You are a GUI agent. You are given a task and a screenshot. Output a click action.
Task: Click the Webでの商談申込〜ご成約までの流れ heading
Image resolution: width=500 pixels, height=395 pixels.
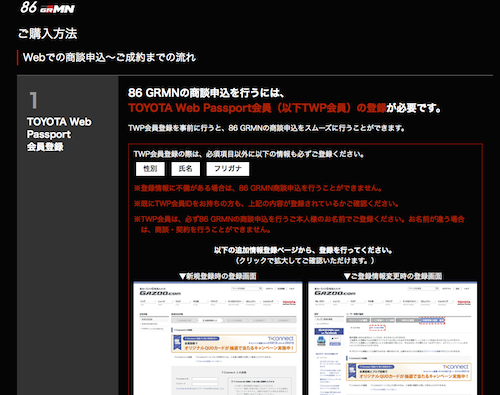[x=109, y=57]
